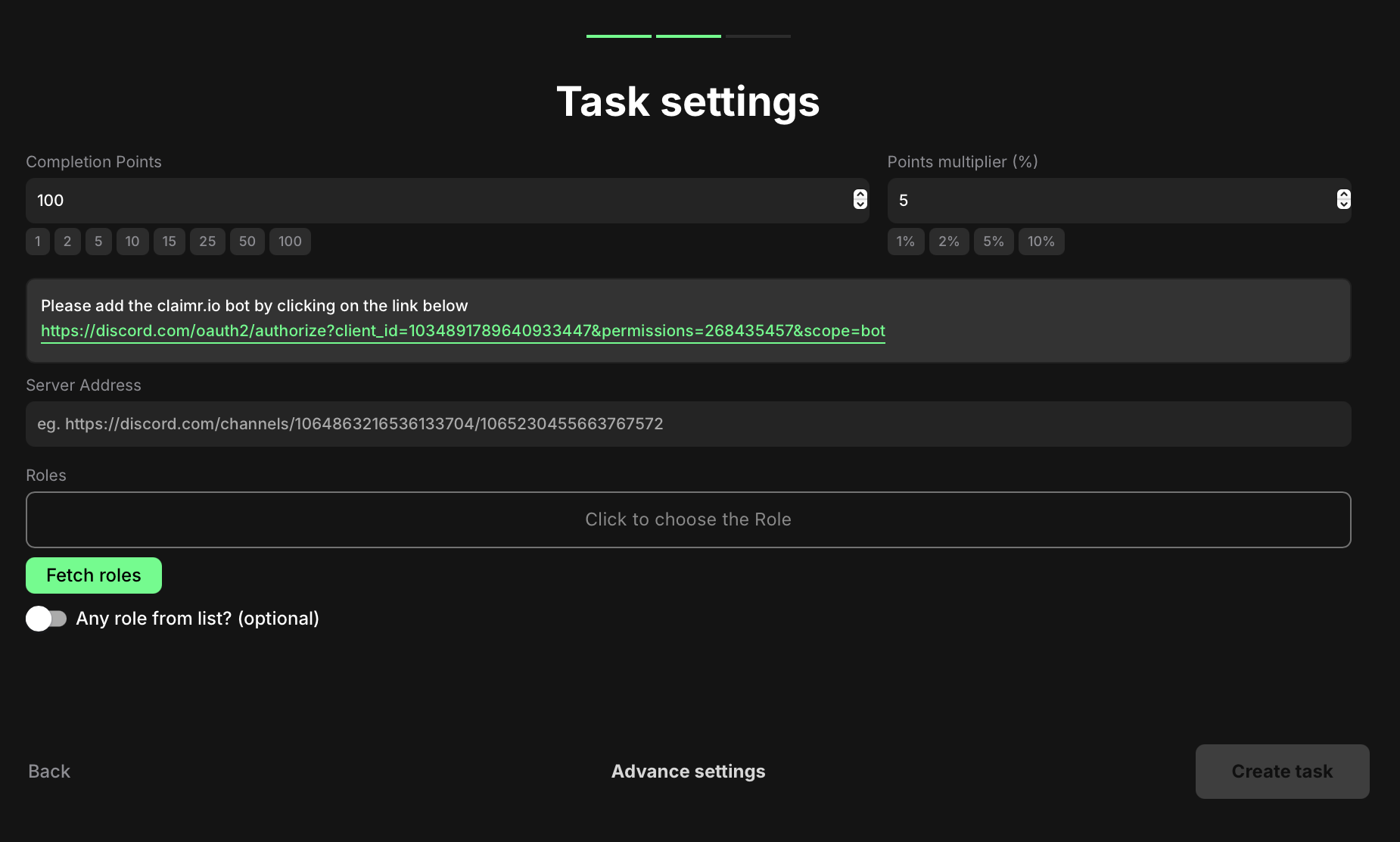Select the 1 points preset chip

click(38, 242)
